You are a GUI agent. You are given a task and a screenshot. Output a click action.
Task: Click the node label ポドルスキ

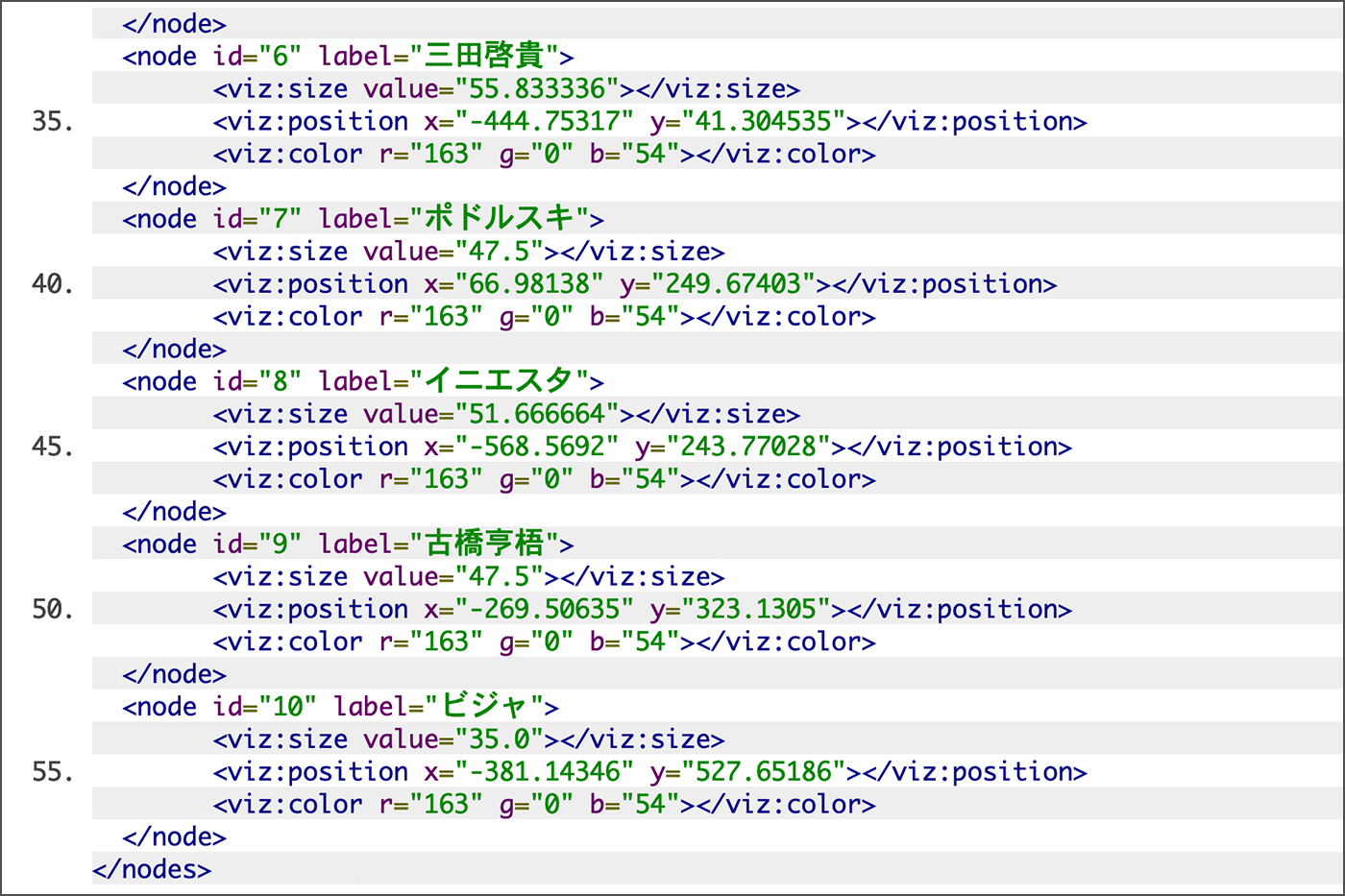tap(499, 219)
